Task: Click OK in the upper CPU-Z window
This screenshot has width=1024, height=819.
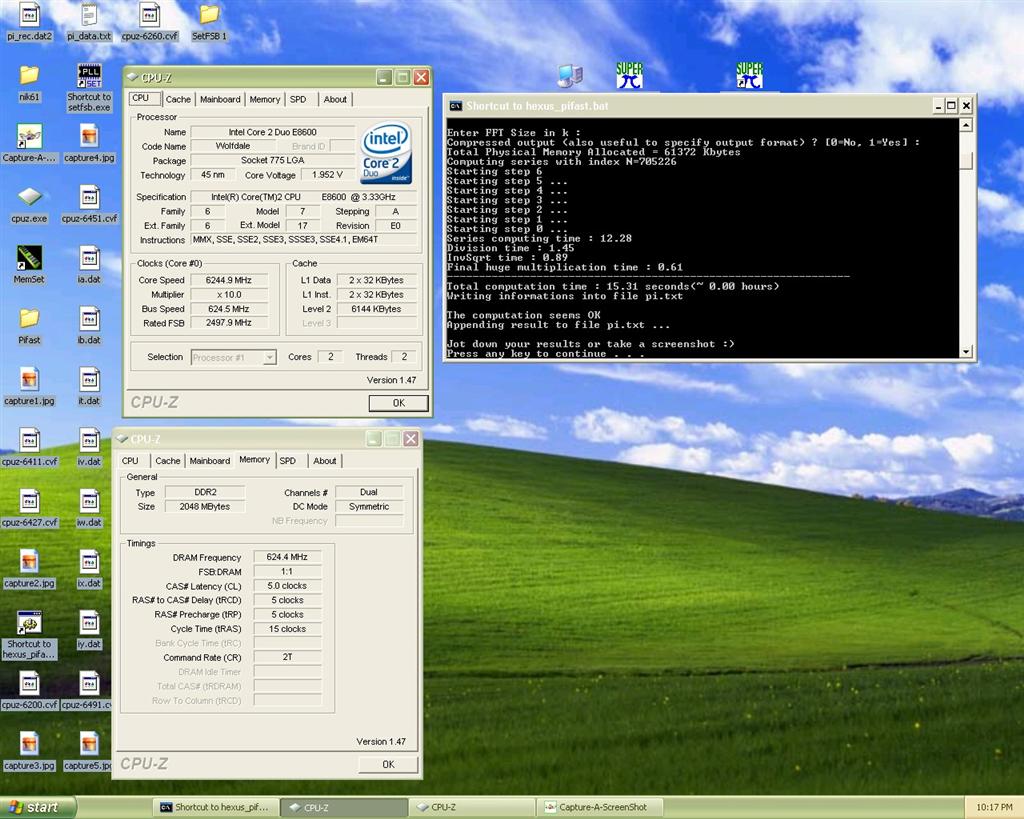Action: pos(398,403)
